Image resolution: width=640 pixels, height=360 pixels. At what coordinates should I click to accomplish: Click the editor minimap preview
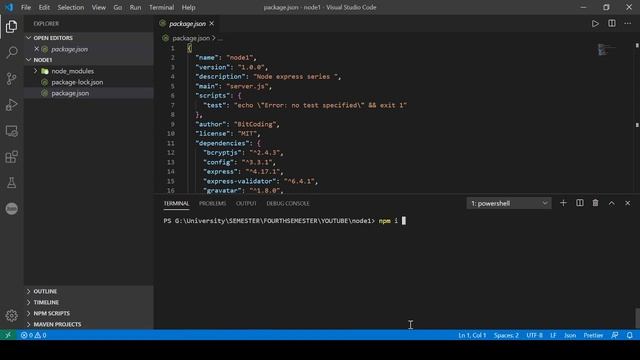point(606,49)
